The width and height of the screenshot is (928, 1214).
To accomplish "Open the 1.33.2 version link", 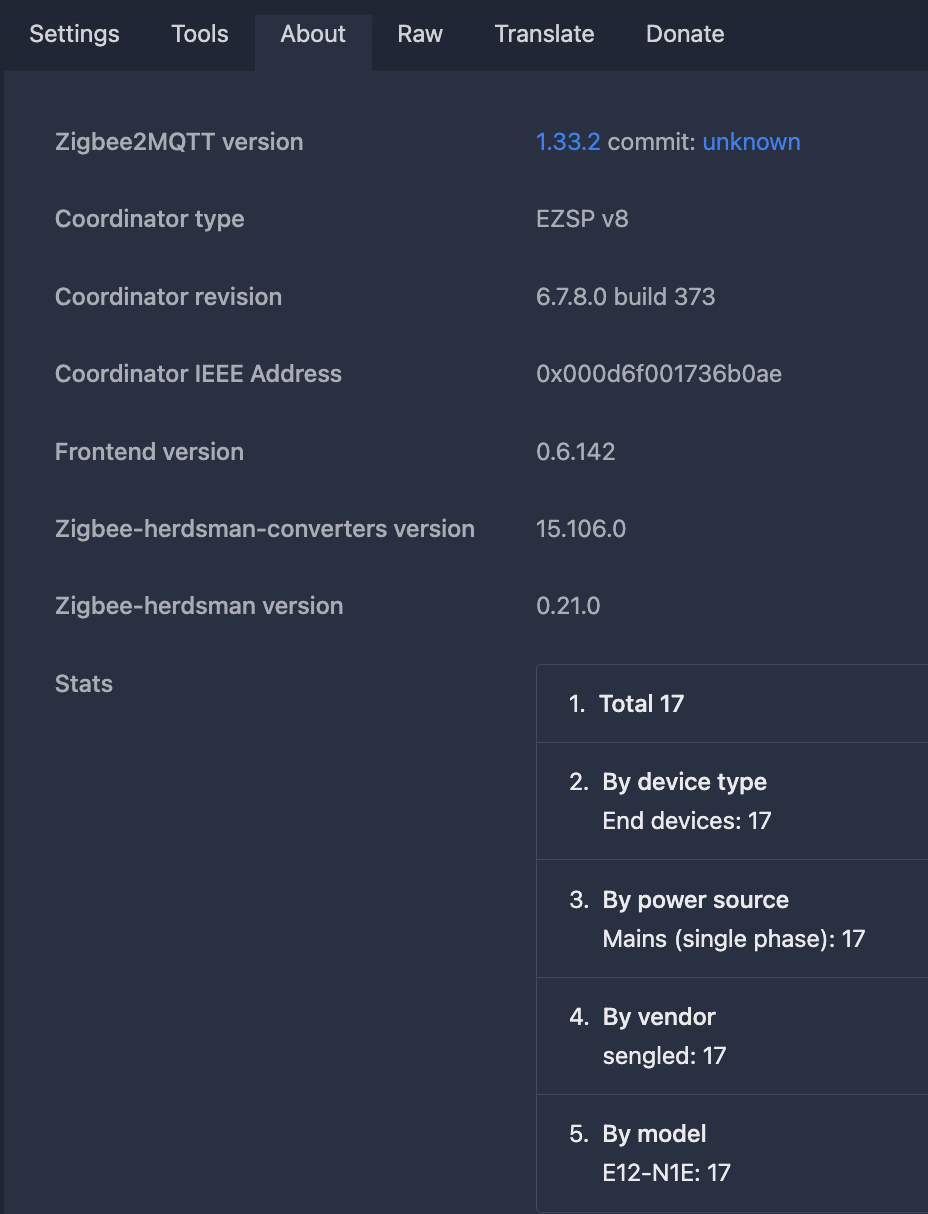I will (568, 142).
